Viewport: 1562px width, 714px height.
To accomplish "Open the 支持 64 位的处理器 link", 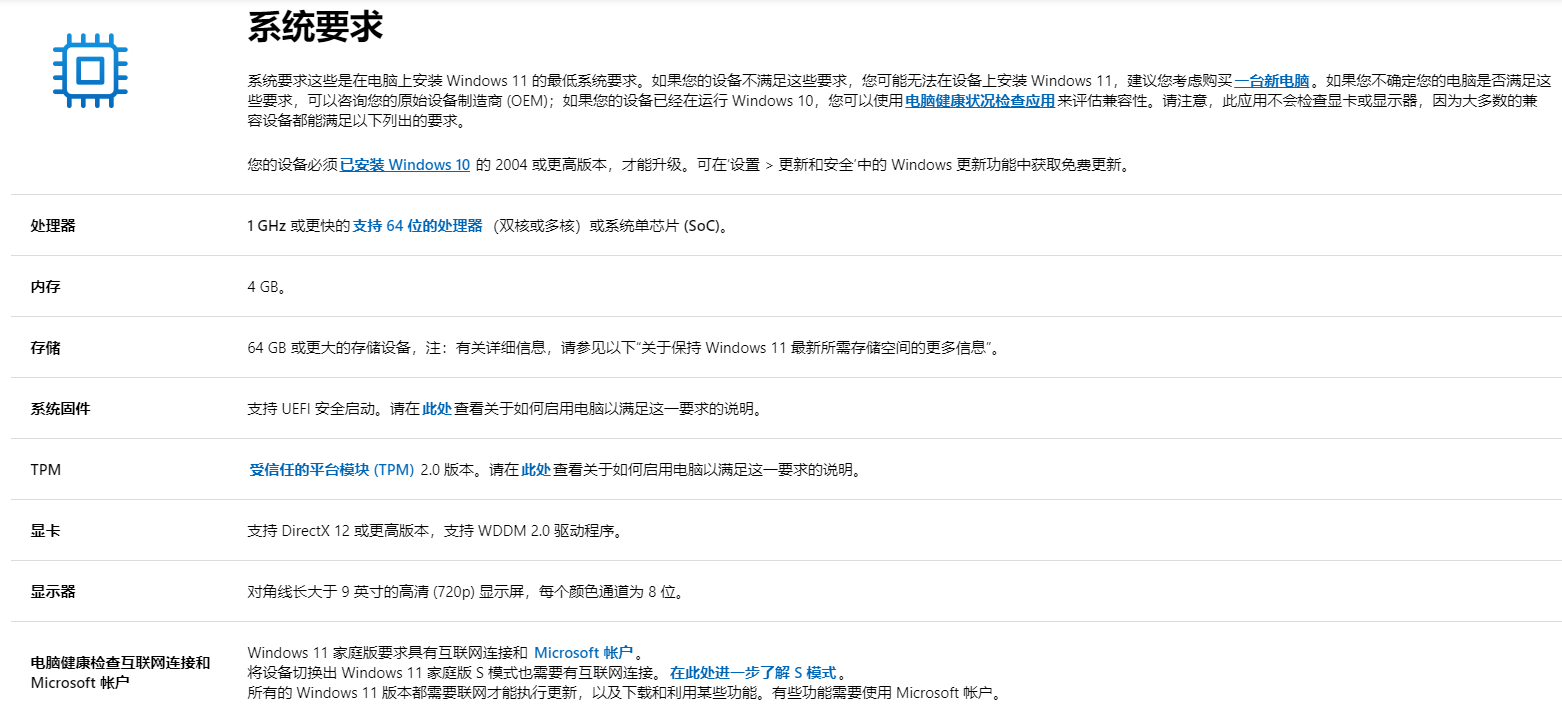I will 416,226.
